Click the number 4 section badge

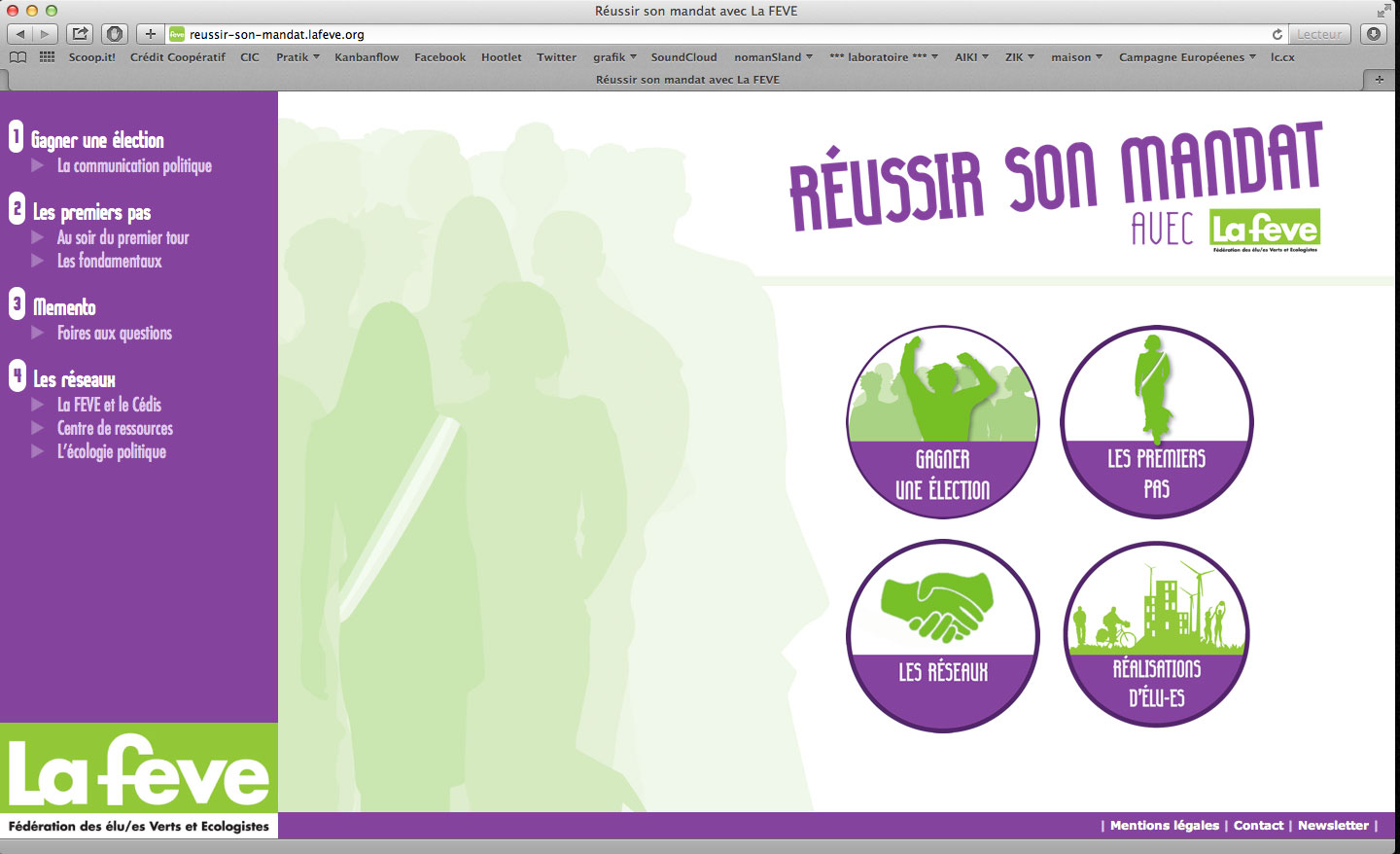[x=17, y=375]
